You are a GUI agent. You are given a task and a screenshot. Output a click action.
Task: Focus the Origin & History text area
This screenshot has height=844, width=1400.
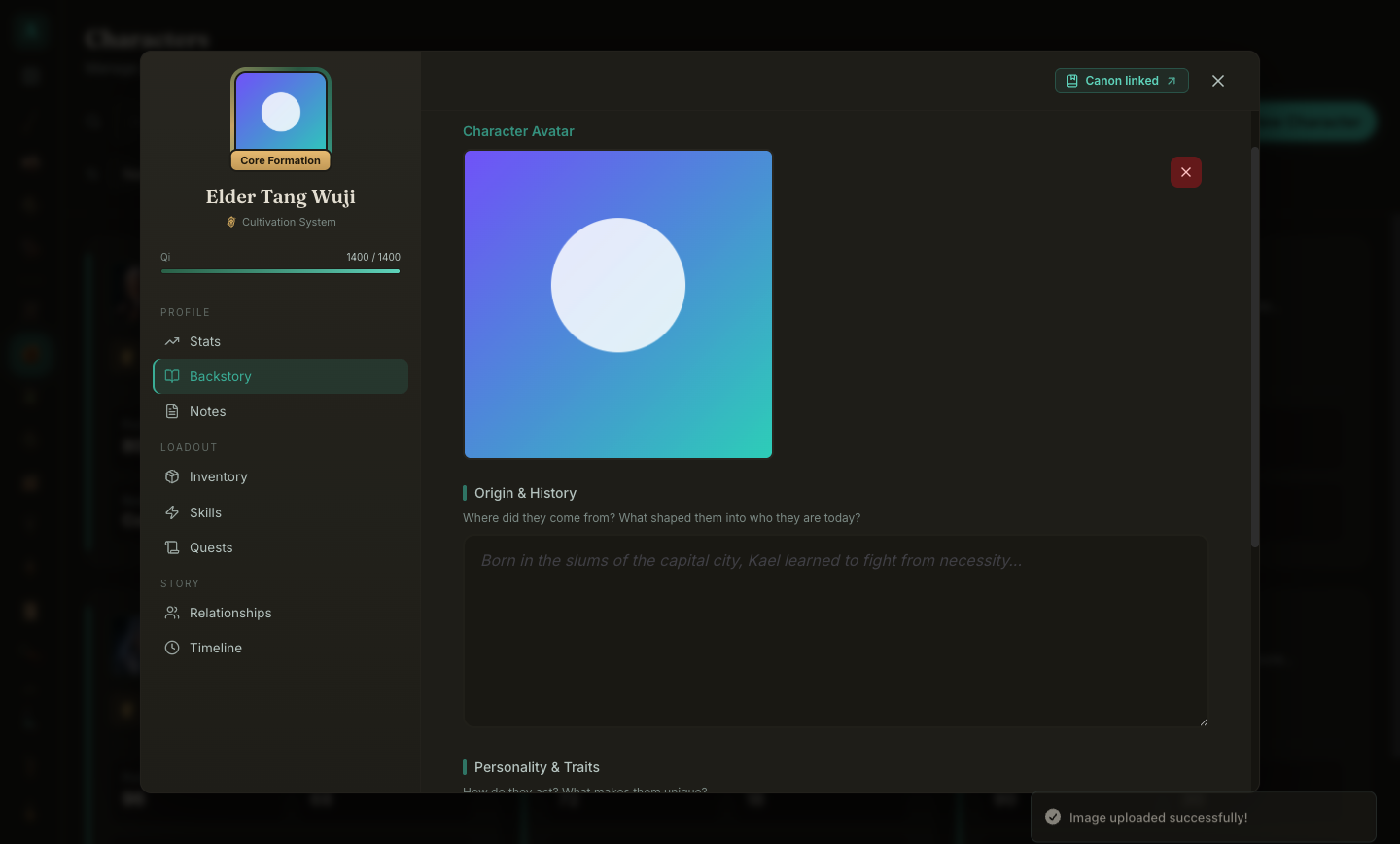click(835, 631)
